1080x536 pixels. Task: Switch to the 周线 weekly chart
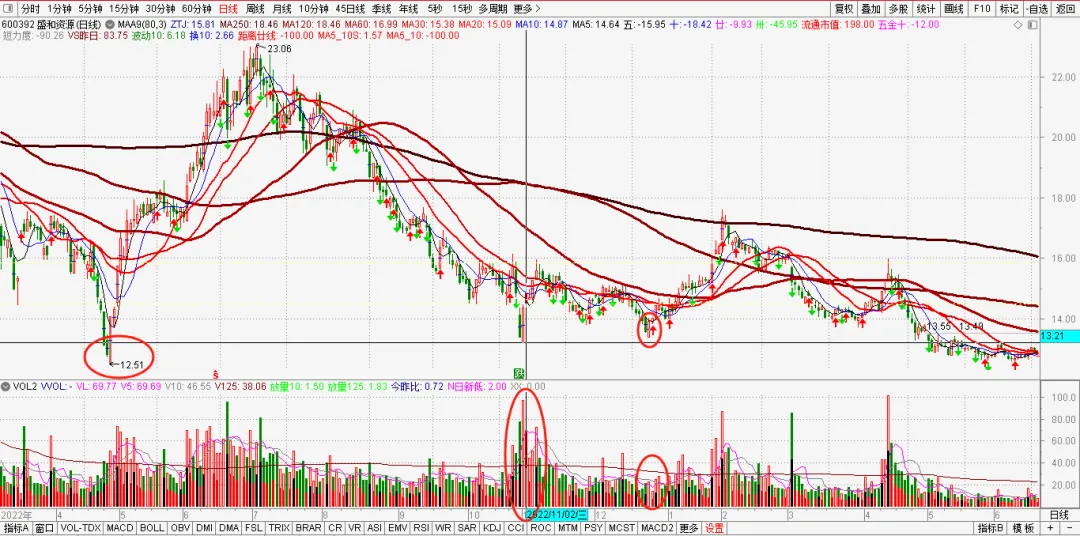[255, 9]
